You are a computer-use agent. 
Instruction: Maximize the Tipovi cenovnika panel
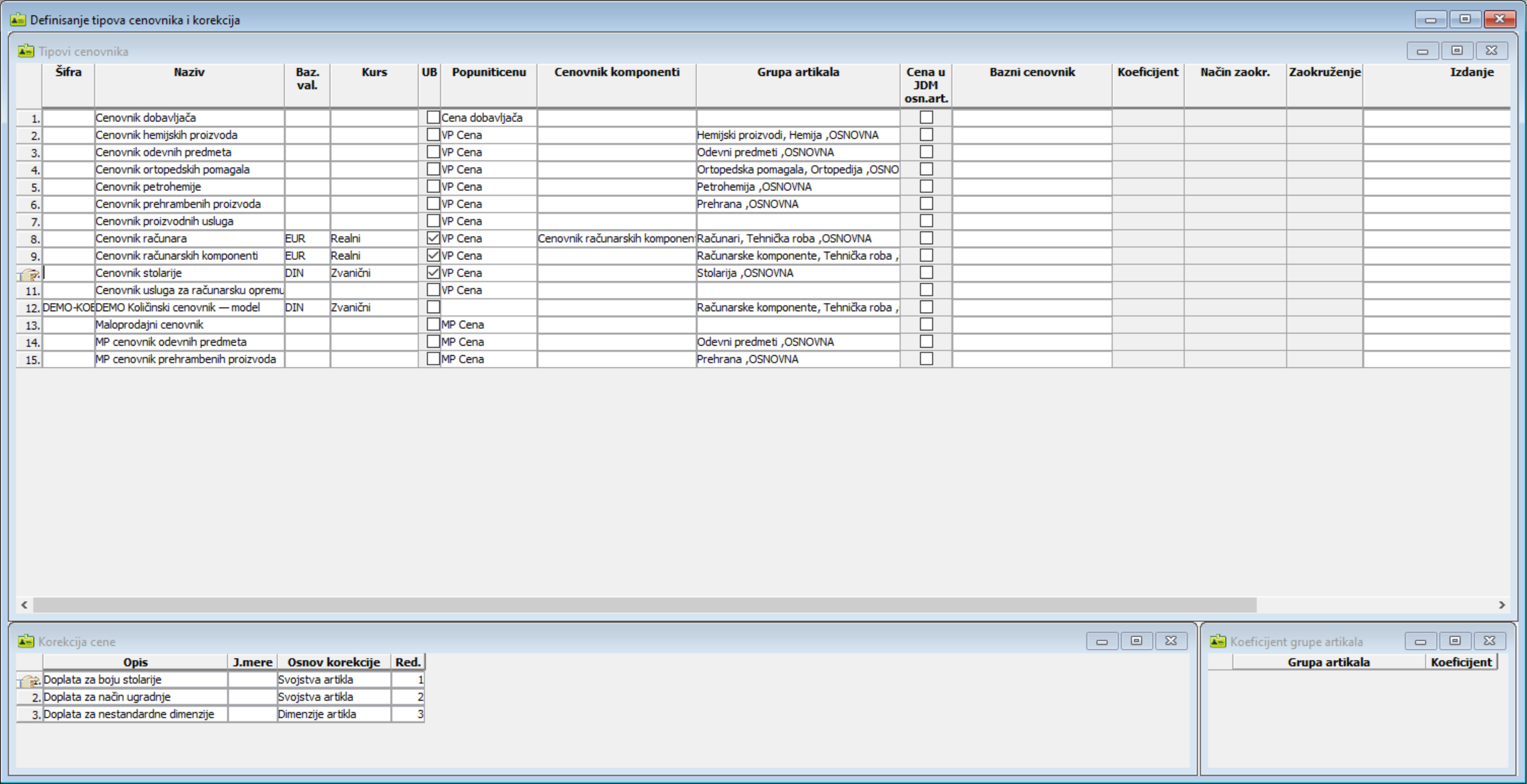click(x=1457, y=51)
